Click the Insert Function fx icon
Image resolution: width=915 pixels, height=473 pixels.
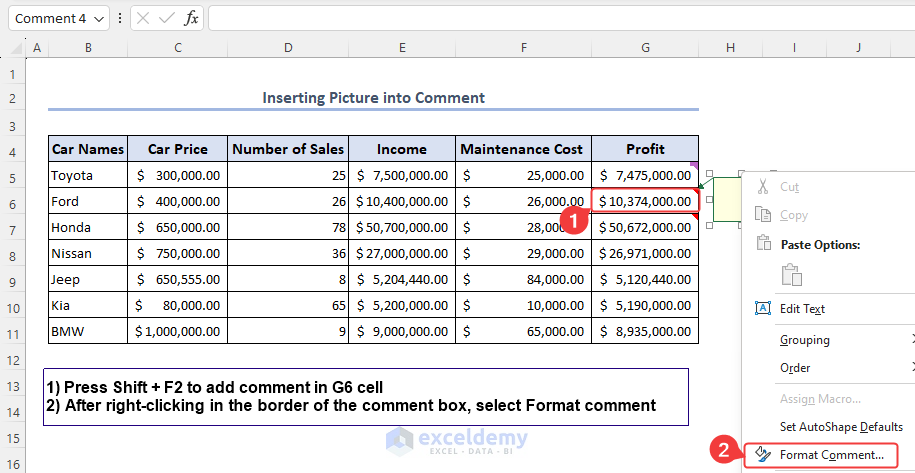(191, 18)
